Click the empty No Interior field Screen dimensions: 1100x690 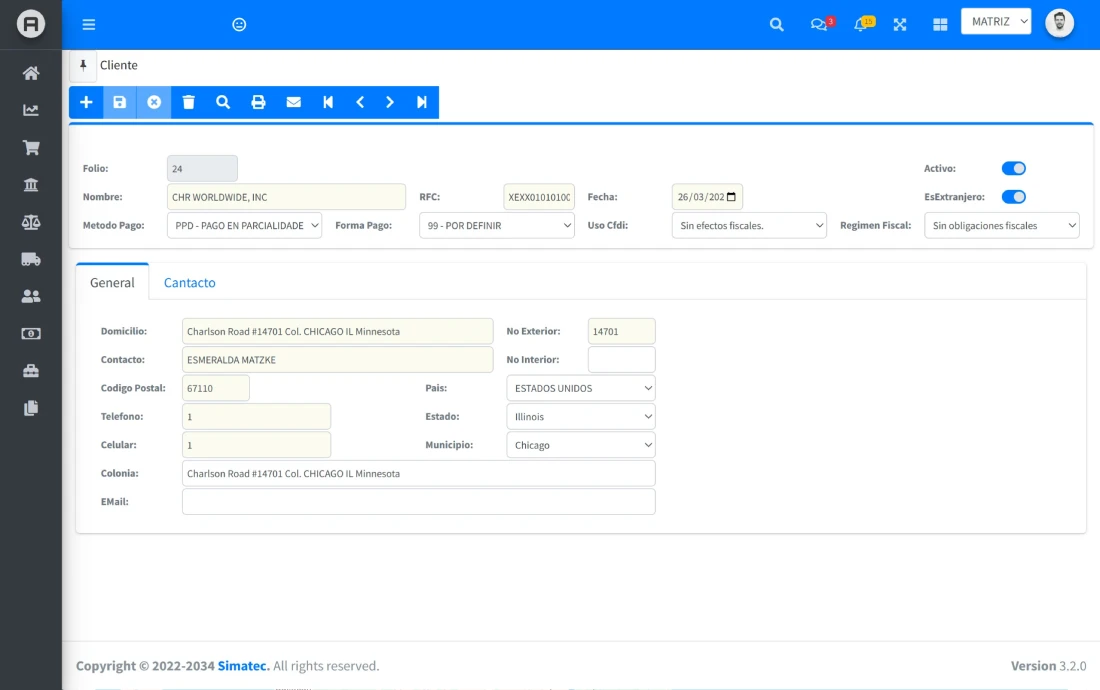(622, 360)
